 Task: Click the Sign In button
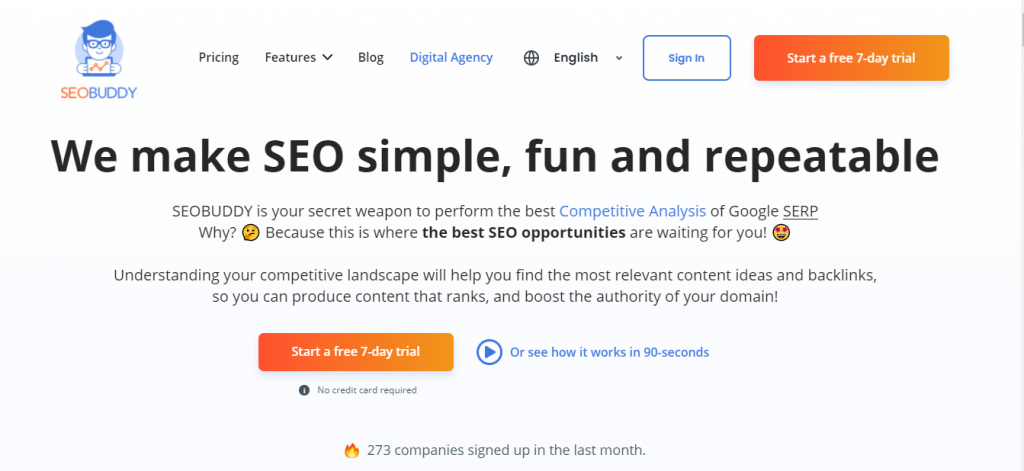(x=686, y=58)
